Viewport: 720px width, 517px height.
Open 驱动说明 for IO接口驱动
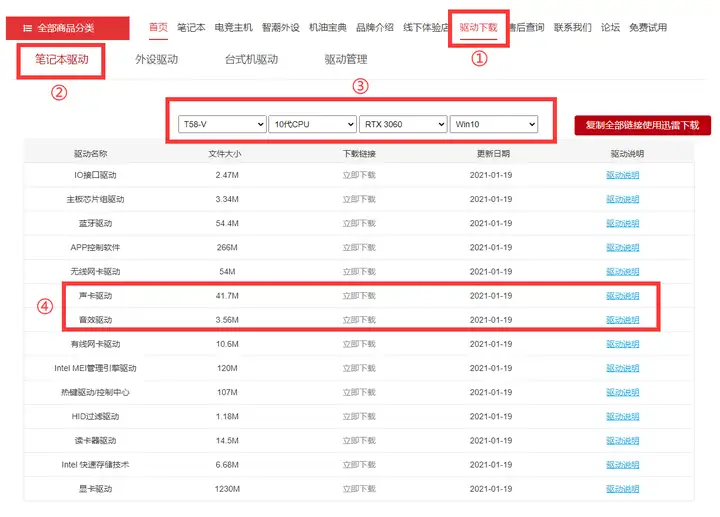[623, 175]
